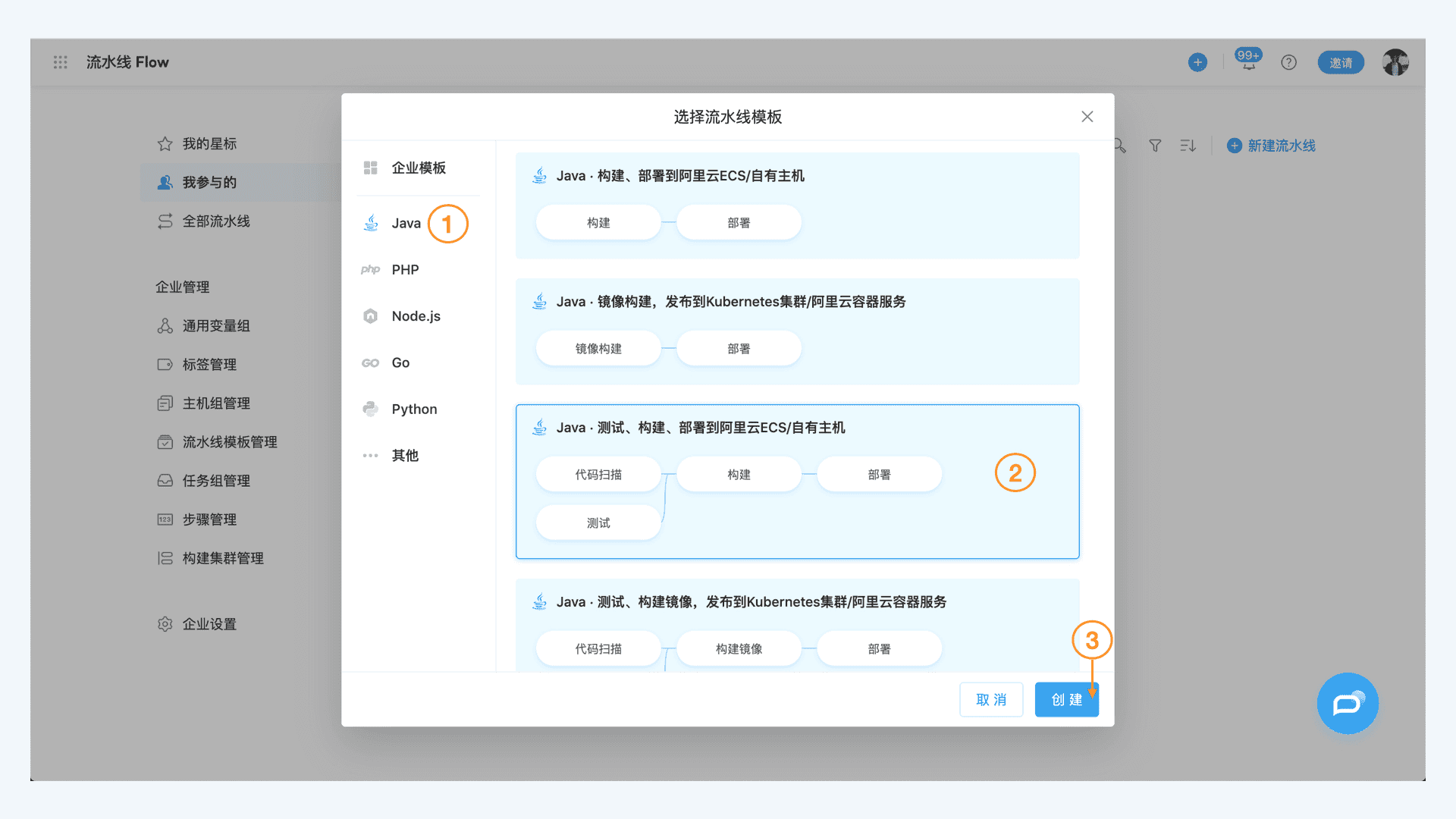The width and height of the screenshot is (1456, 819).
Task: Close the template selection dialog
Action: pyautogui.click(x=1087, y=117)
